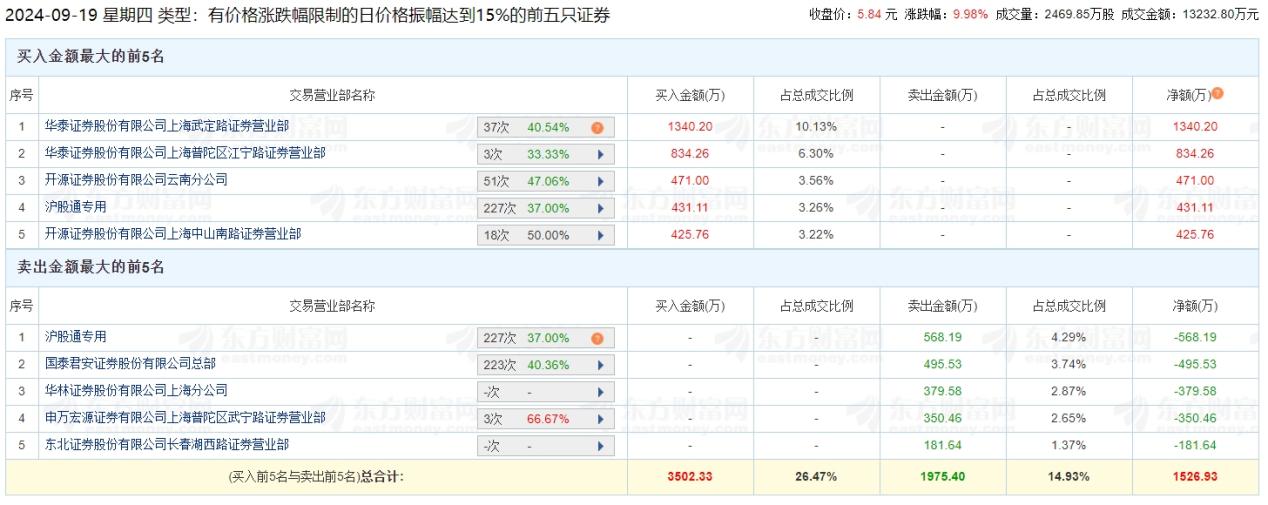Click arrow icon in 华泰证券上海普陀区江宁路 row
This screenshot has height=505, width=1268.
tap(600, 155)
